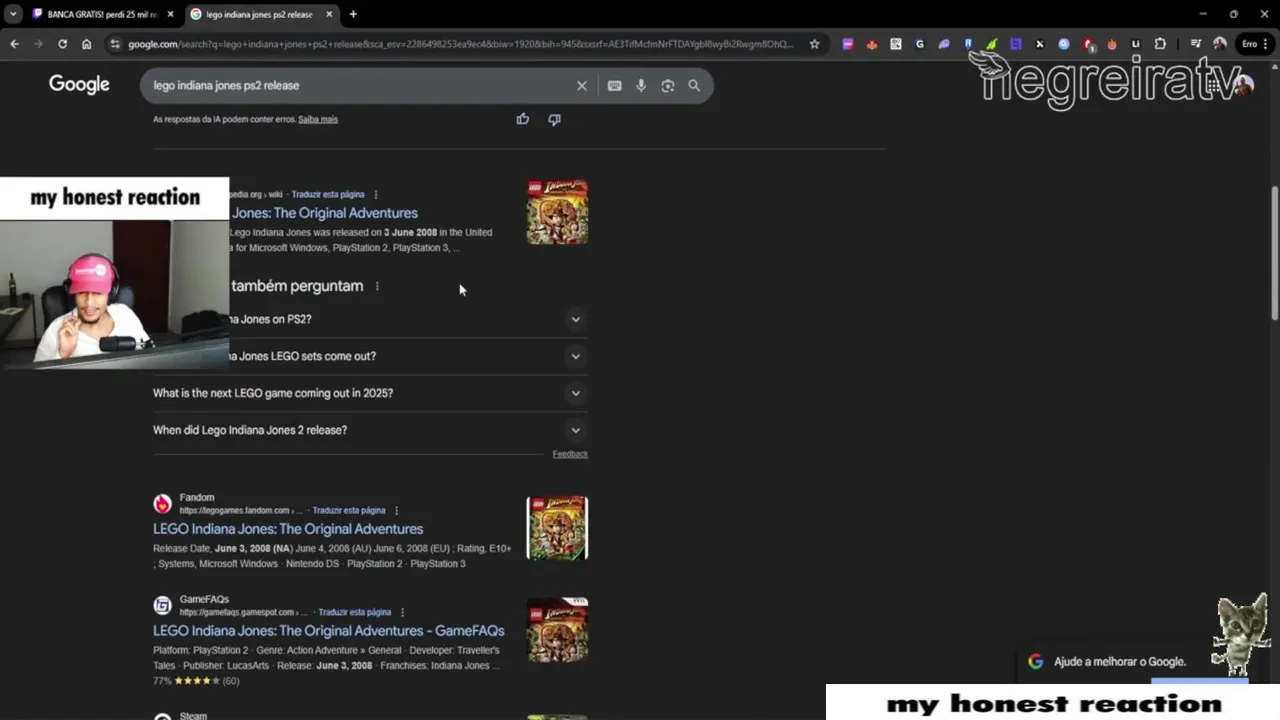The height and width of the screenshot is (720, 1280).
Task: Translate the Fandom result page
Action: point(349,510)
